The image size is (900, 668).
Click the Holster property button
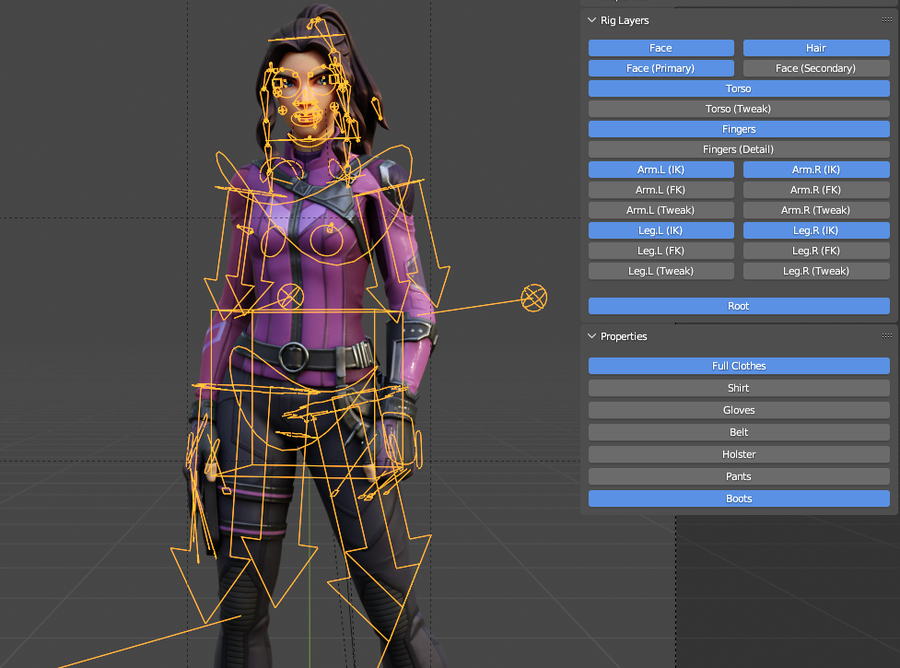pyautogui.click(x=739, y=455)
